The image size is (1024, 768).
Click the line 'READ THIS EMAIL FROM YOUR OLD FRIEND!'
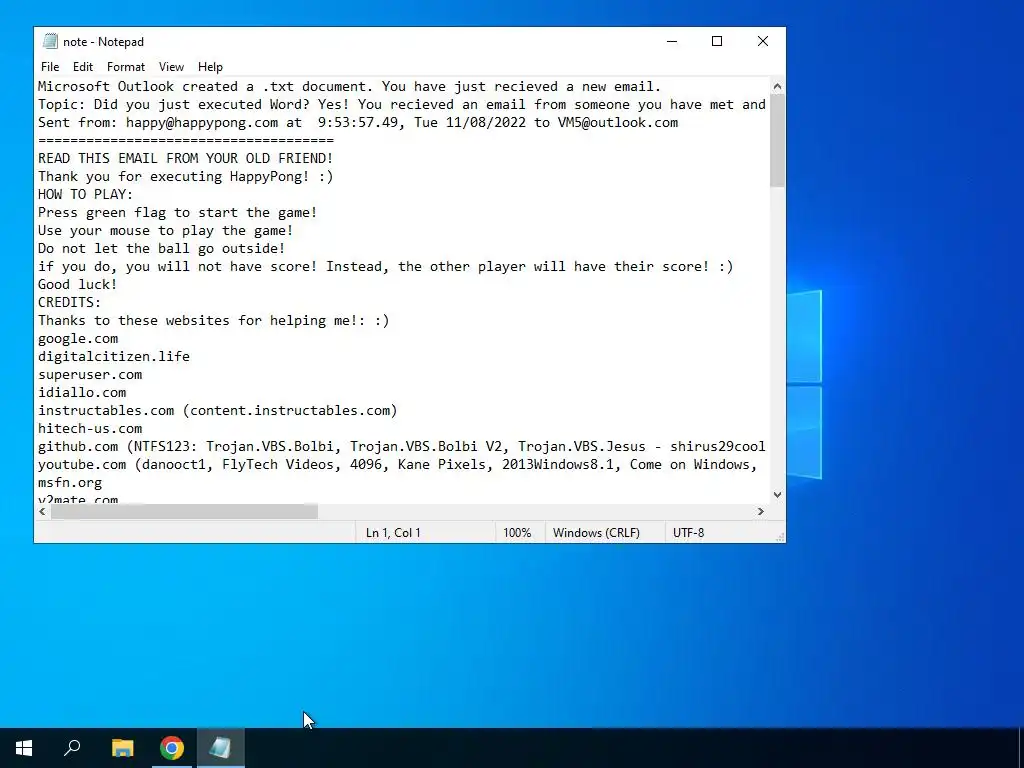(185, 159)
